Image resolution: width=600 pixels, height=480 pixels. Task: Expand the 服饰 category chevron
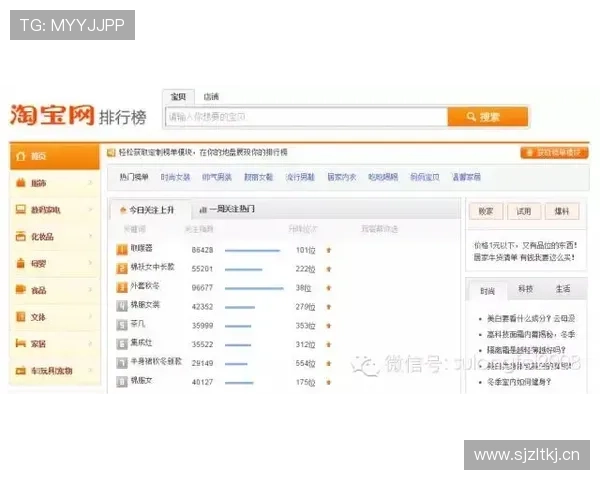coord(91,183)
